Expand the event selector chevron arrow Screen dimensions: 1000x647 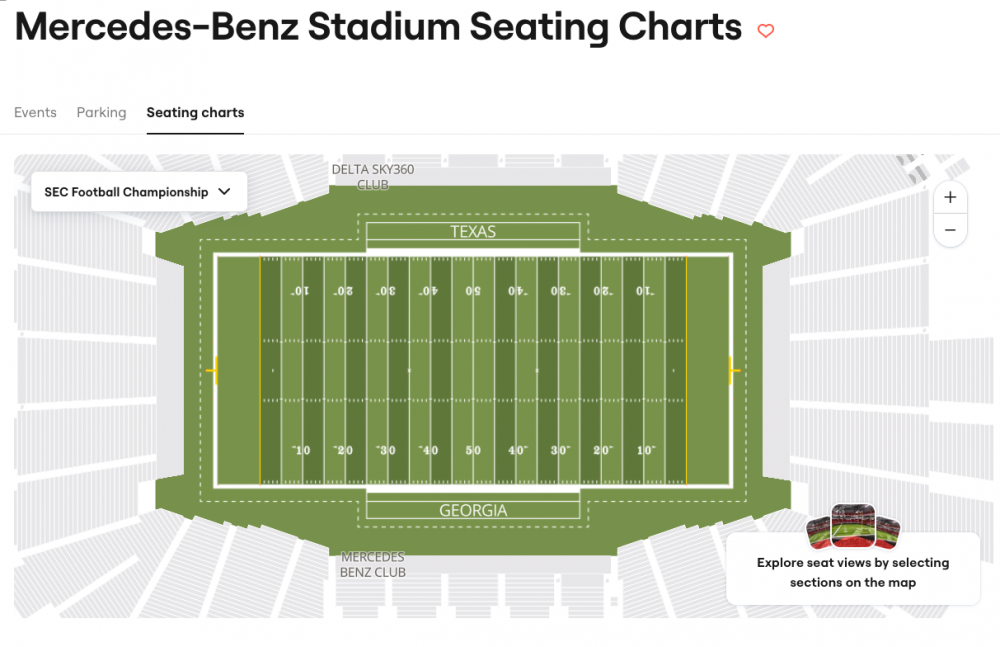224,192
